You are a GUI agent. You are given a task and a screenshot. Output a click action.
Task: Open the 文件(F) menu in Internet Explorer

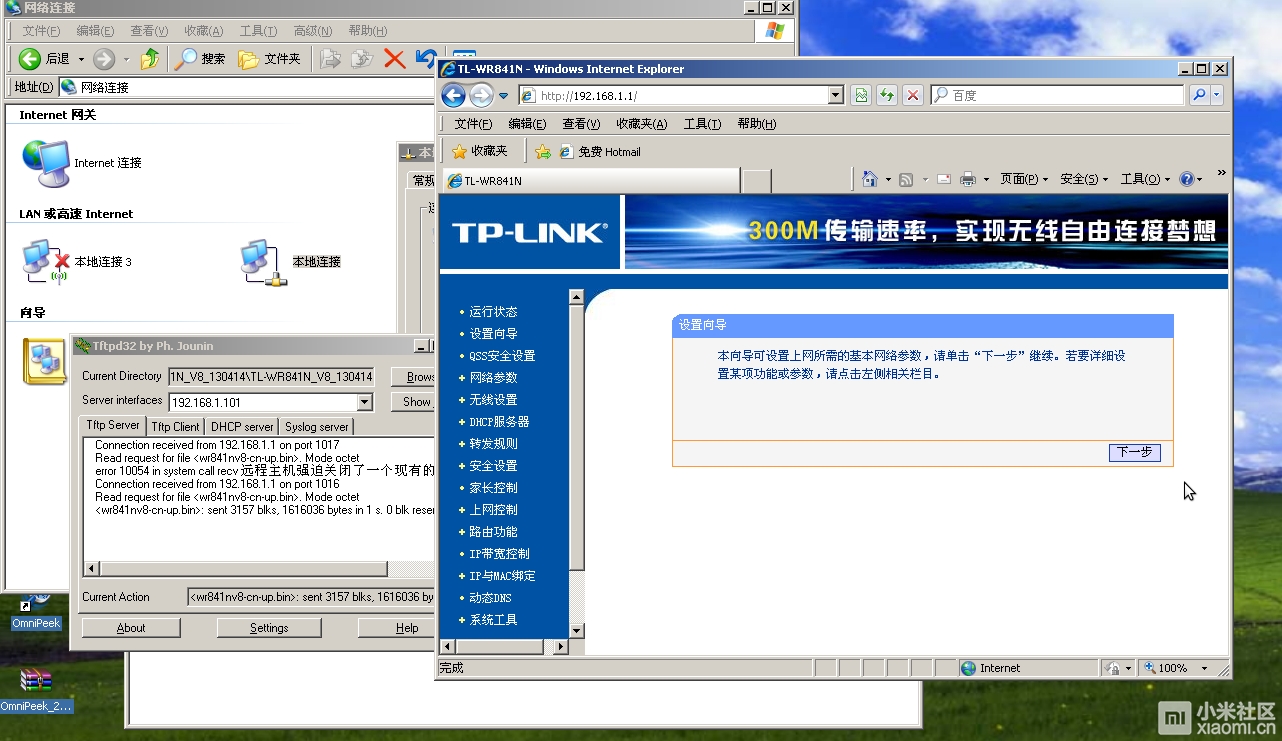pos(473,124)
